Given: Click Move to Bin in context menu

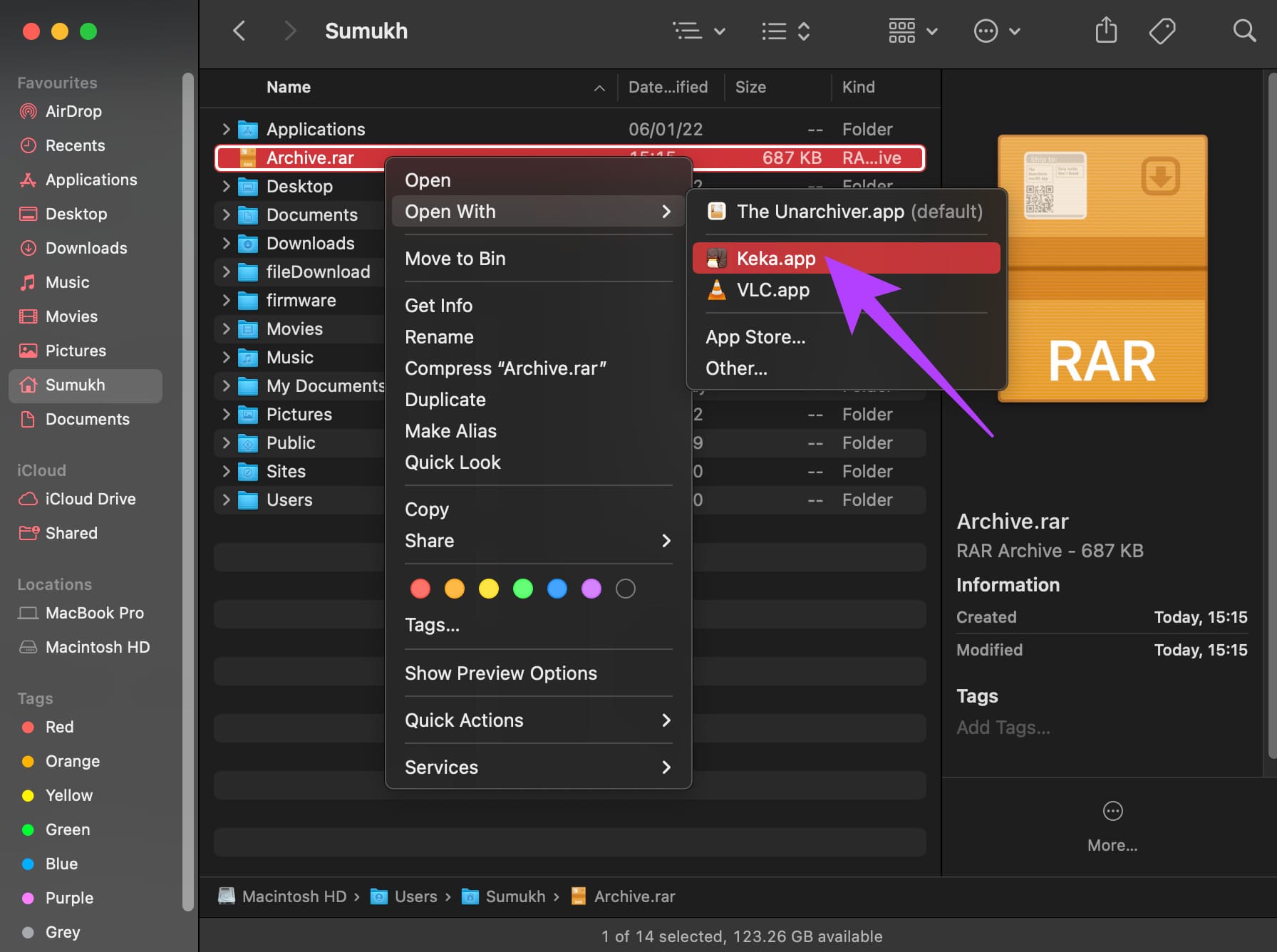Looking at the screenshot, I should [538, 258].
